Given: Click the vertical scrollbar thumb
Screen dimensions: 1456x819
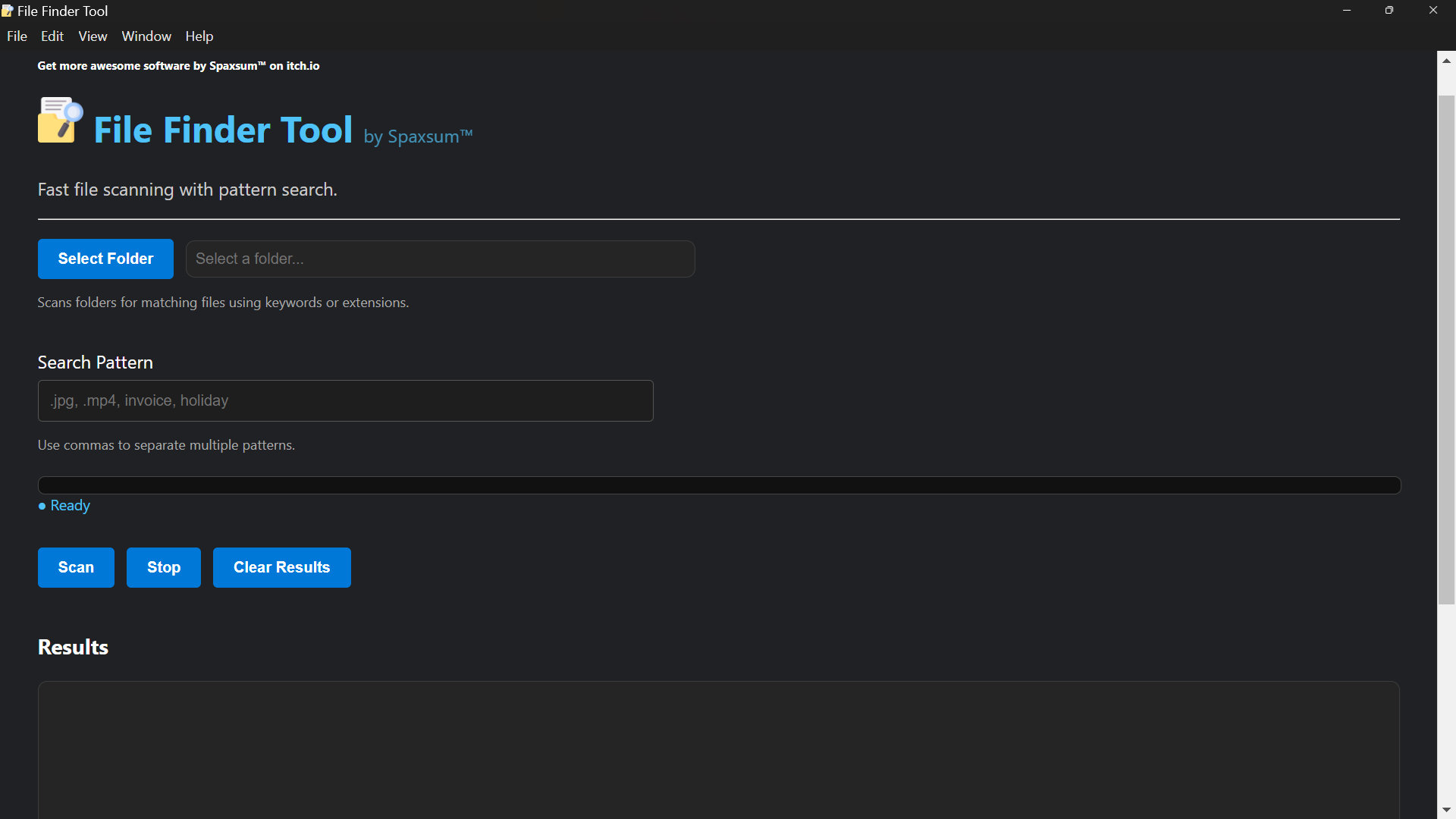Looking at the screenshot, I should [x=1447, y=350].
